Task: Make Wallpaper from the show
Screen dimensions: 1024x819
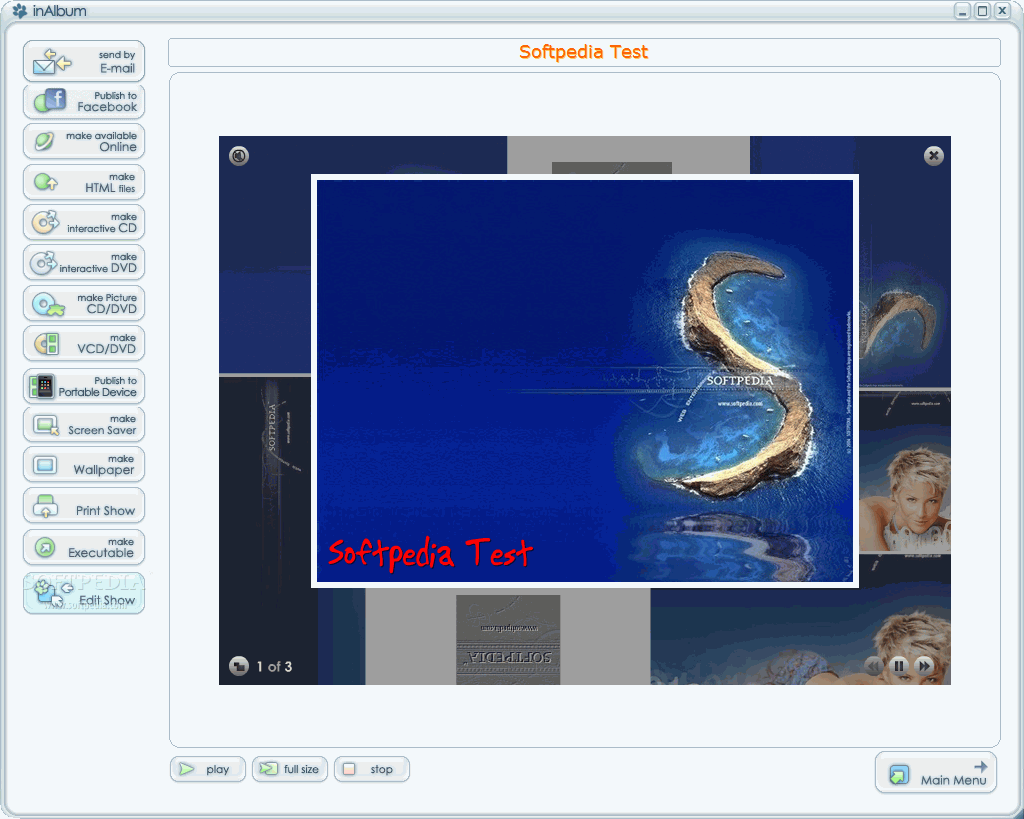Action: point(84,464)
